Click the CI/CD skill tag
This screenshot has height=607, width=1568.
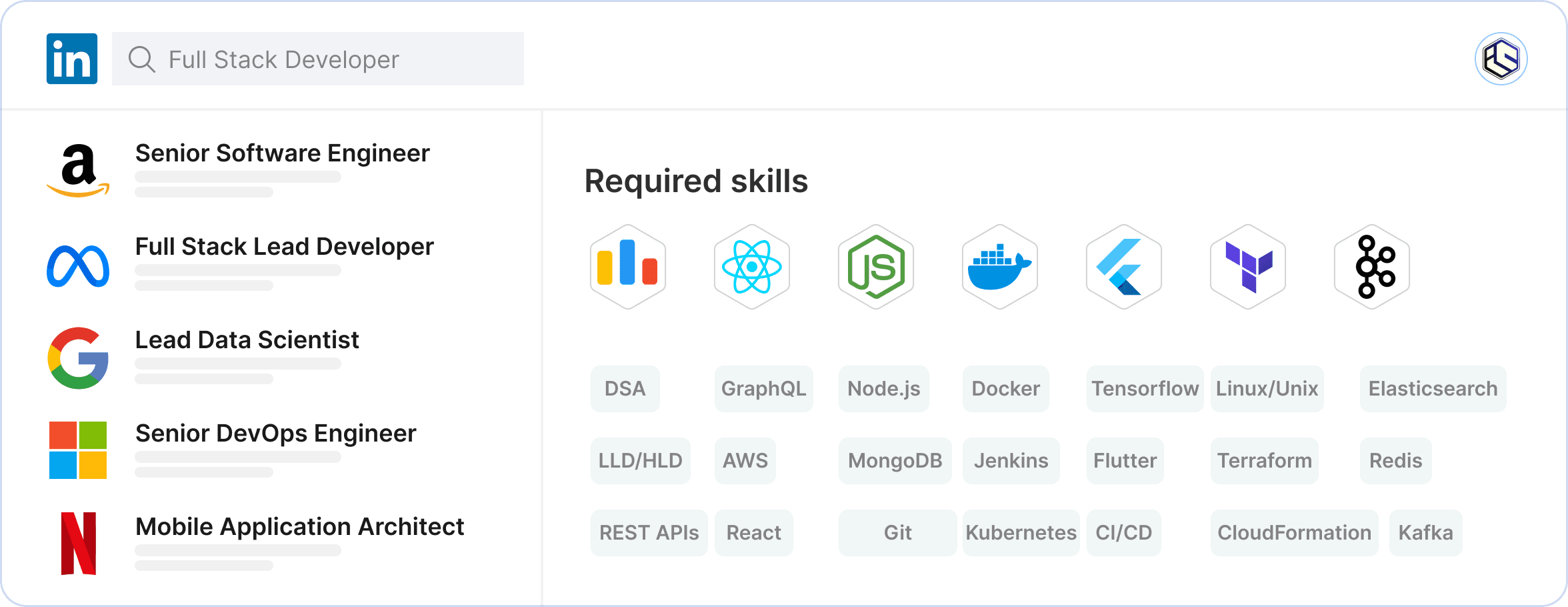click(x=1124, y=533)
